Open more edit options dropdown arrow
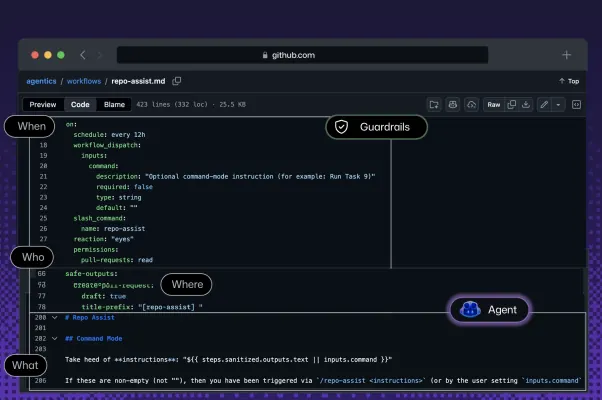The width and height of the screenshot is (602, 400). pyautogui.click(x=558, y=104)
